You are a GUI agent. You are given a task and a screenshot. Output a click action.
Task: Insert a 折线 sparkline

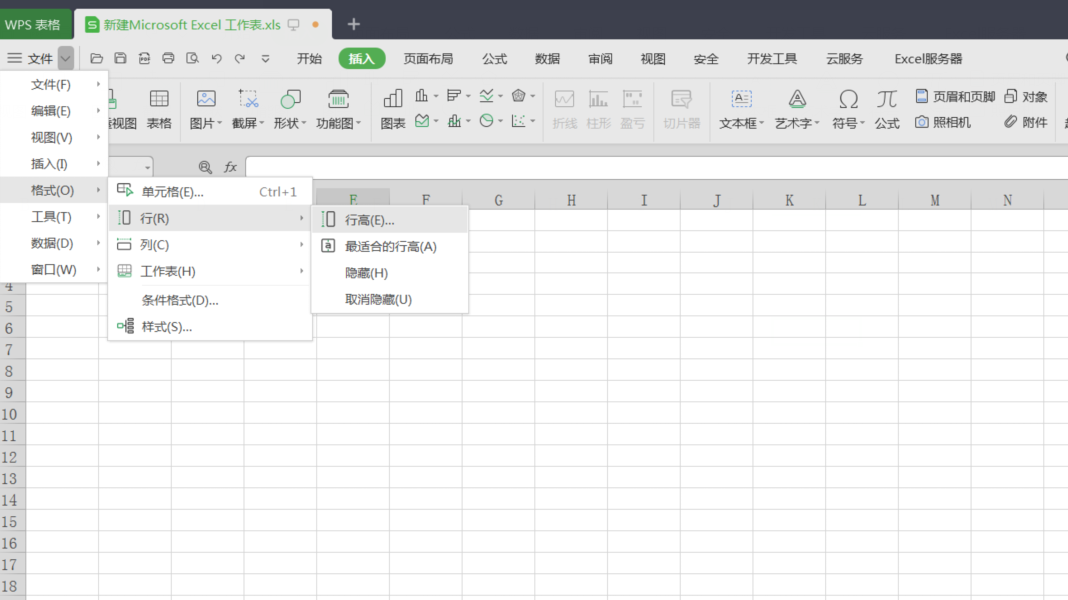[565, 109]
